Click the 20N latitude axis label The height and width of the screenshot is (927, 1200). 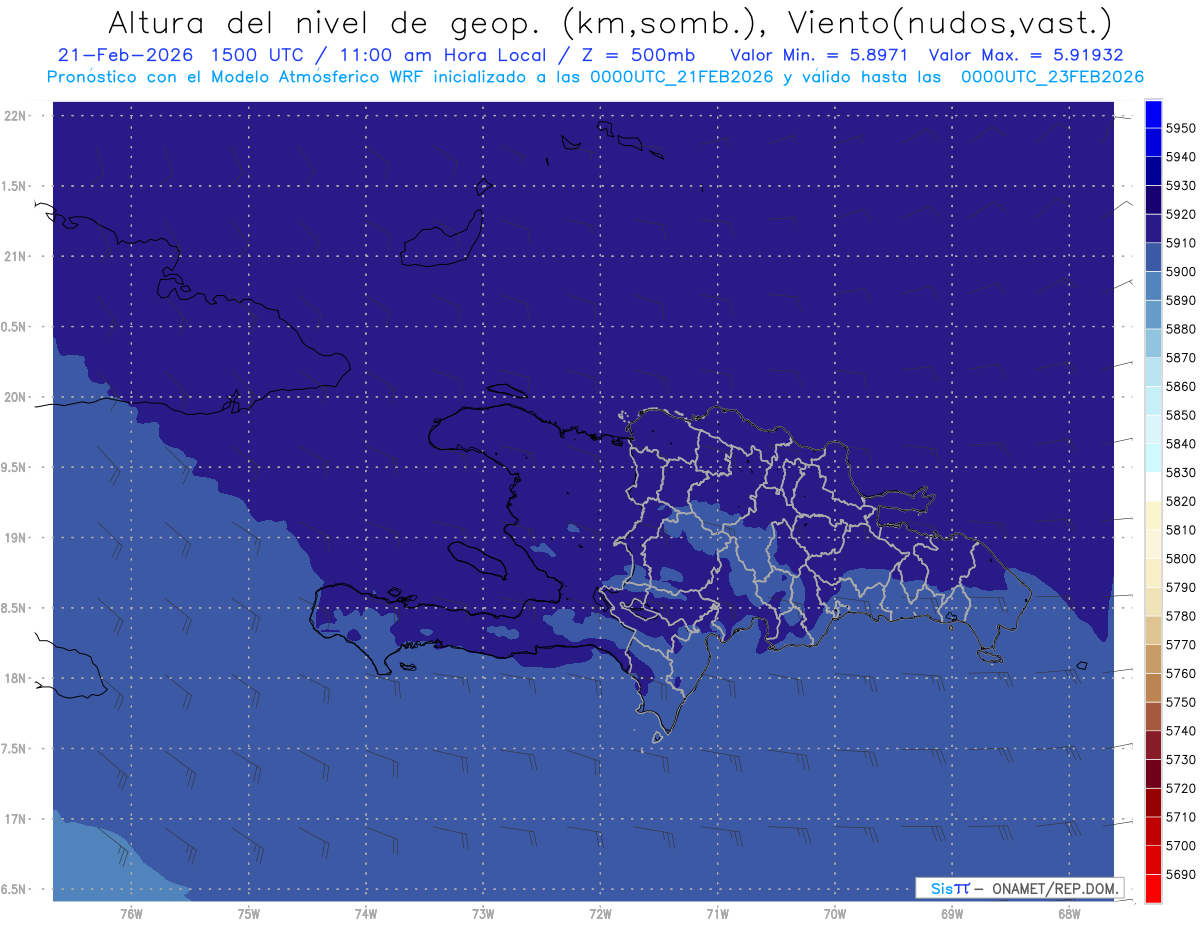coord(14,397)
